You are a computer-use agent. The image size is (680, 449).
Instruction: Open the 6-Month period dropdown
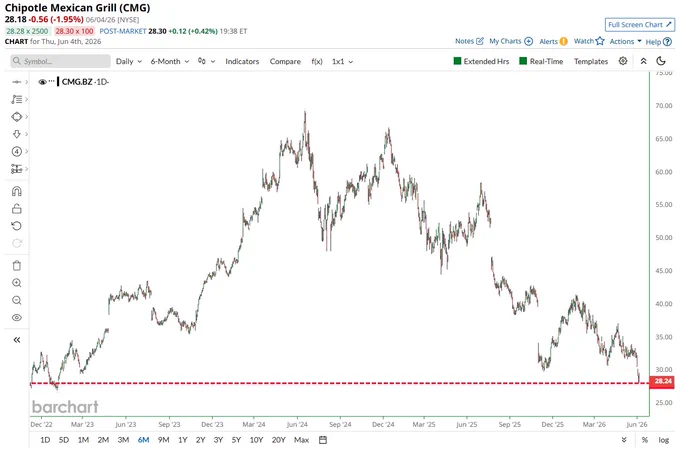coord(170,61)
